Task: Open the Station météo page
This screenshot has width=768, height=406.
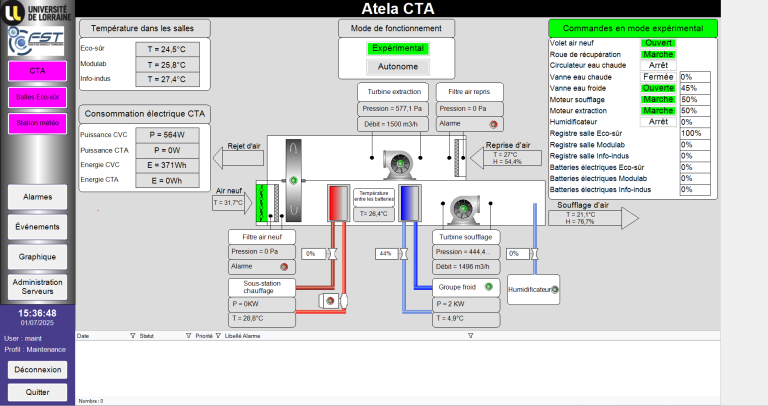Action: click(38, 123)
